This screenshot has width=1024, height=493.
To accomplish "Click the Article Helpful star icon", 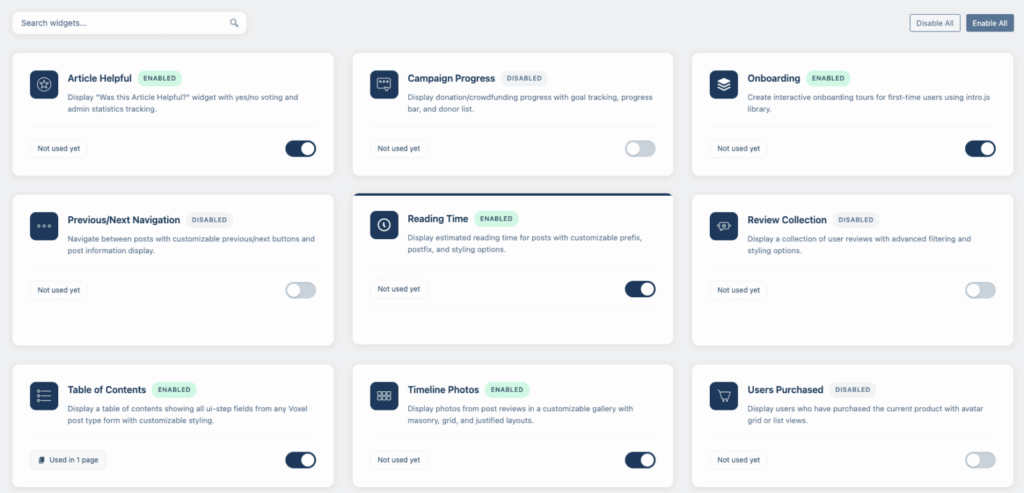I will click(x=44, y=85).
